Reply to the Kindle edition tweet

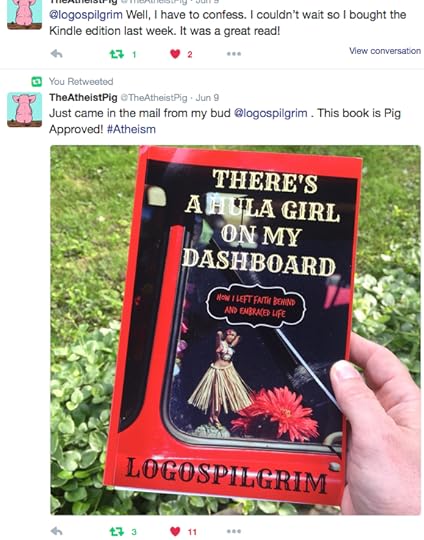tap(56, 54)
